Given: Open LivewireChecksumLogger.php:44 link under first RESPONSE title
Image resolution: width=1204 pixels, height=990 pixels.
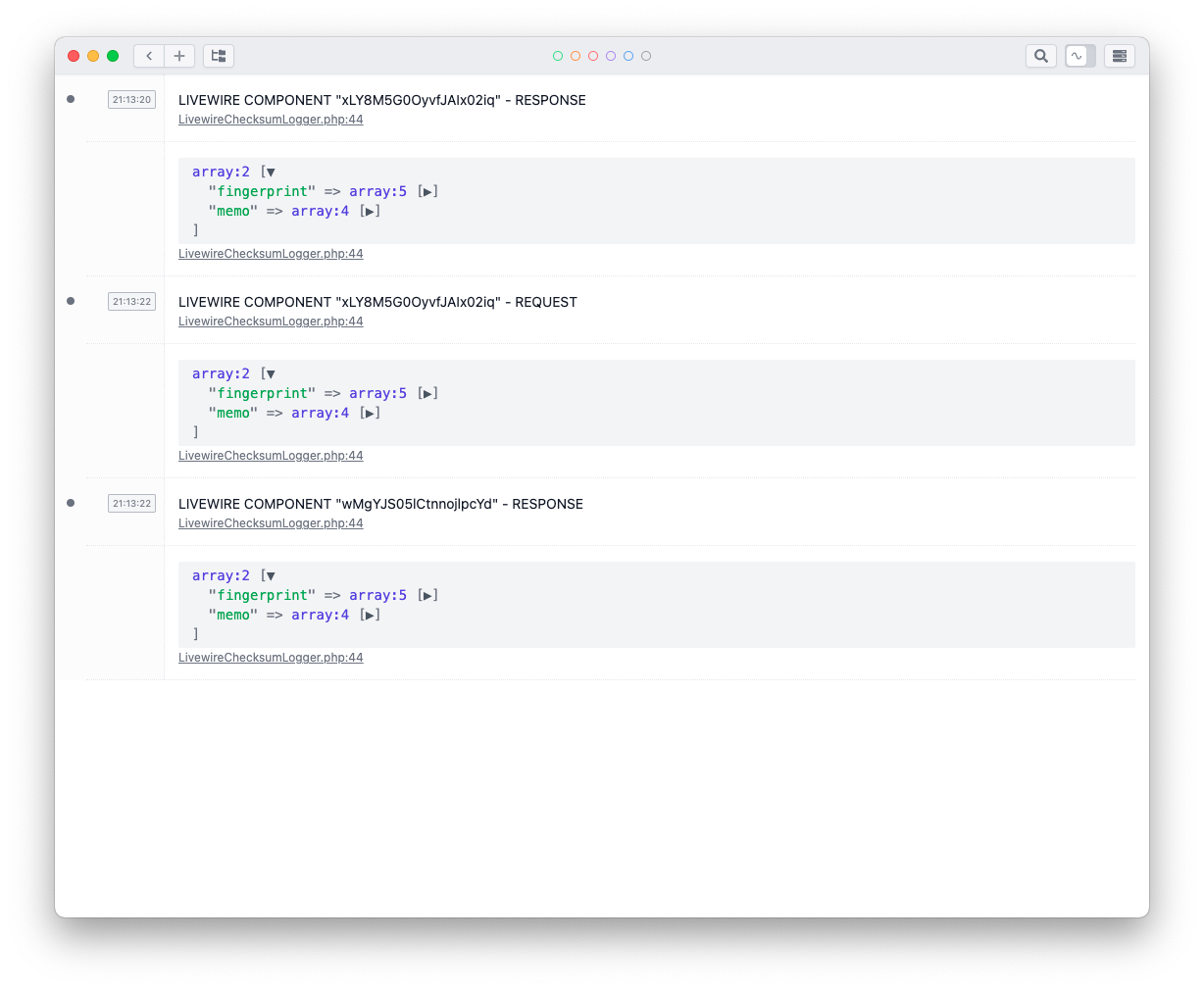Looking at the screenshot, I should click(x=271, y=120).
